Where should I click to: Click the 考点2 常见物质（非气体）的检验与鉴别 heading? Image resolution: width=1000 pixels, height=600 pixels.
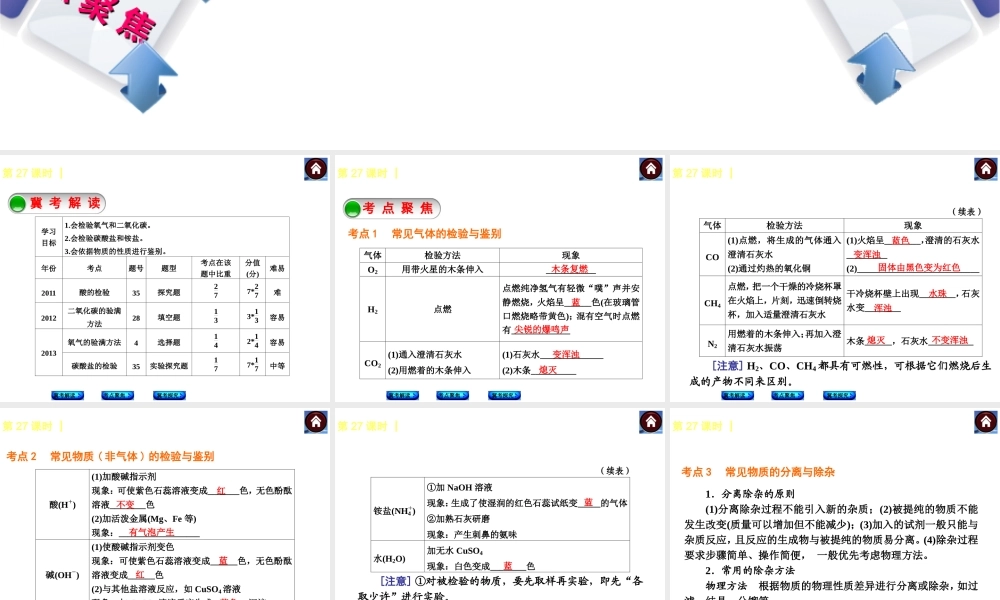point(110,457)
